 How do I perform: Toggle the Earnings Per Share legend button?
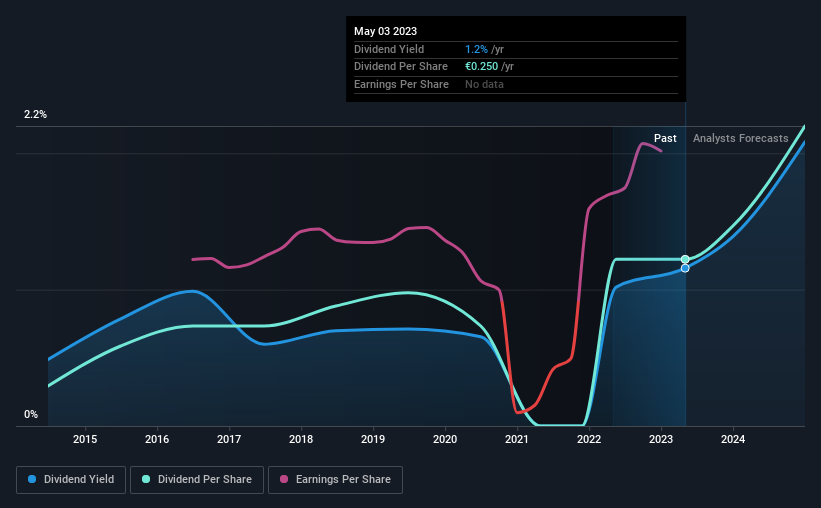point(335,480)
